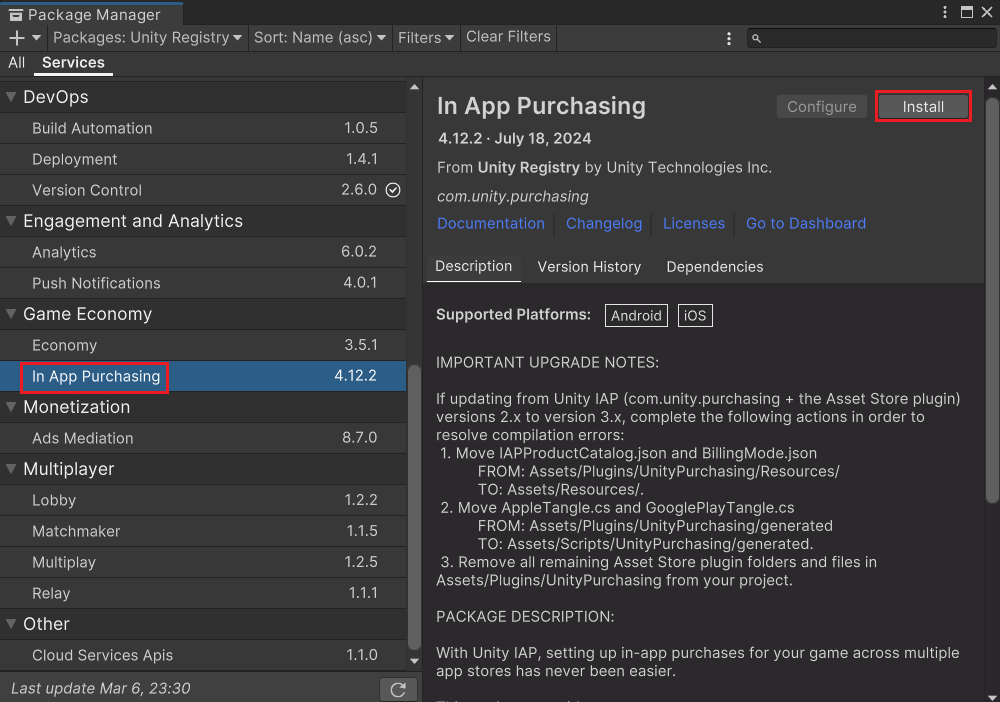Select Ads Mediation package
The height and width of the screenshot is (702, 1000).
coord(203,438)
